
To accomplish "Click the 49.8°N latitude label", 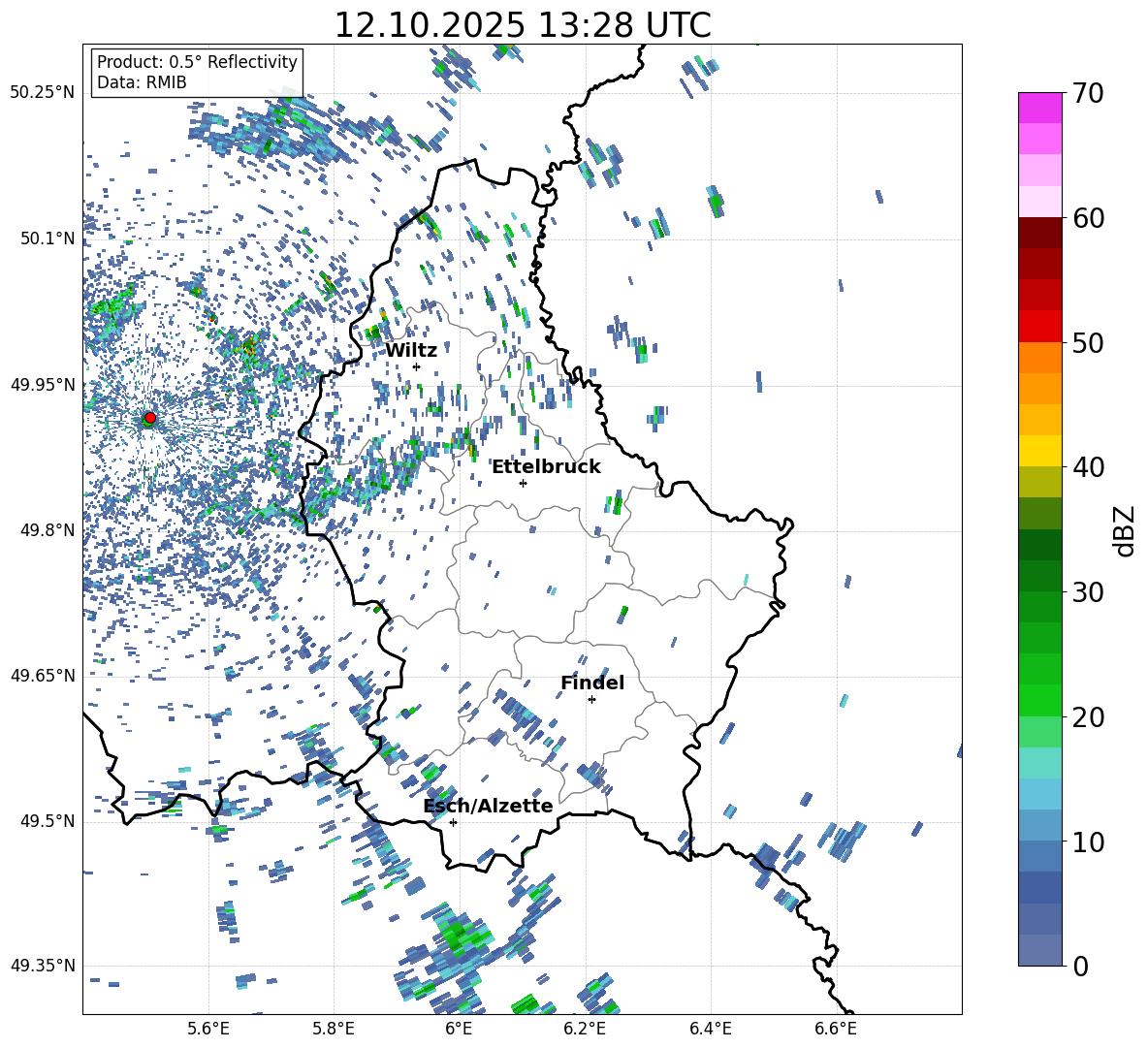I will pyautogui.click(x=47, y=530).
